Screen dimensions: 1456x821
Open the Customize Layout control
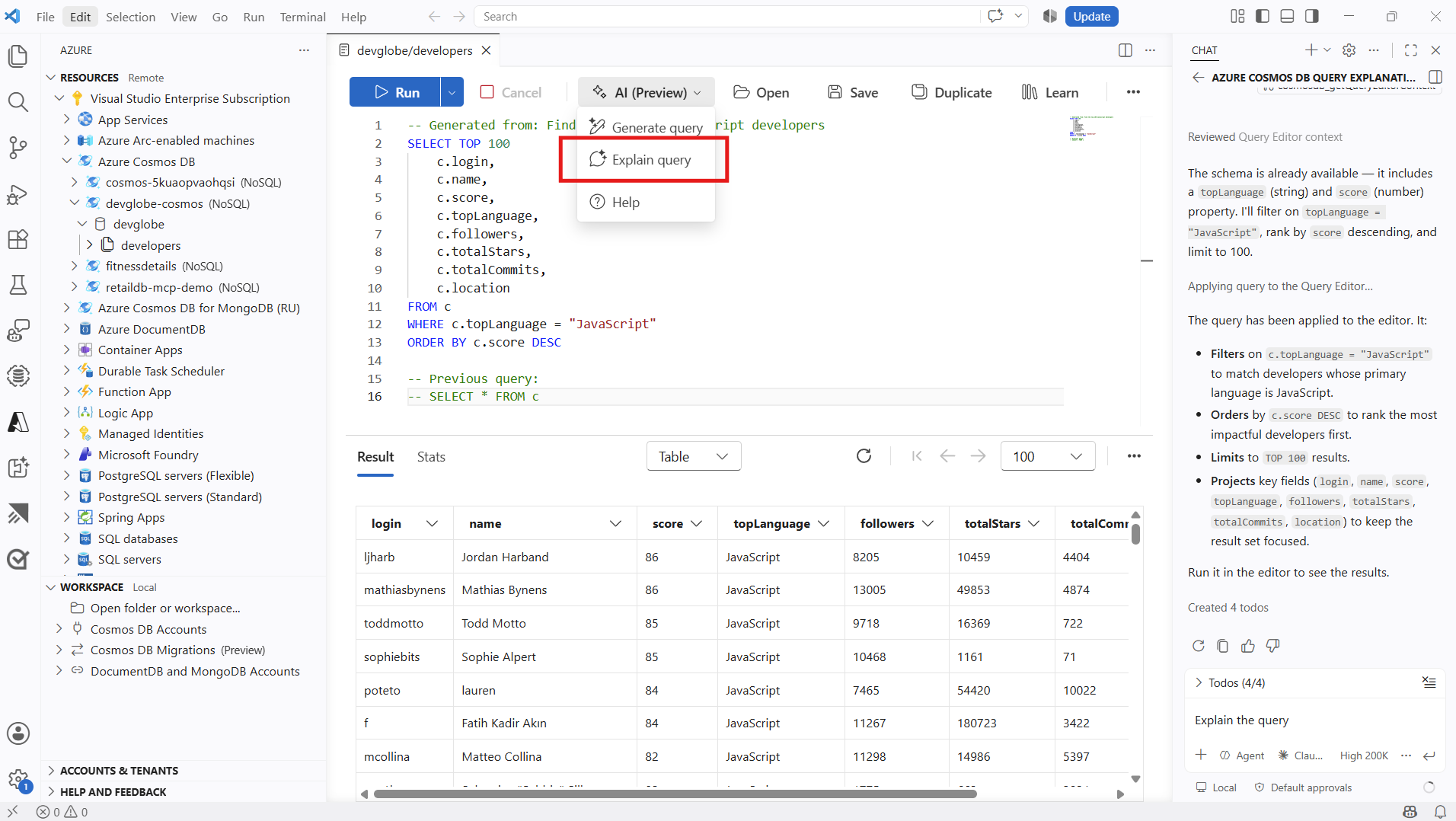click(x=1237, y=16)
